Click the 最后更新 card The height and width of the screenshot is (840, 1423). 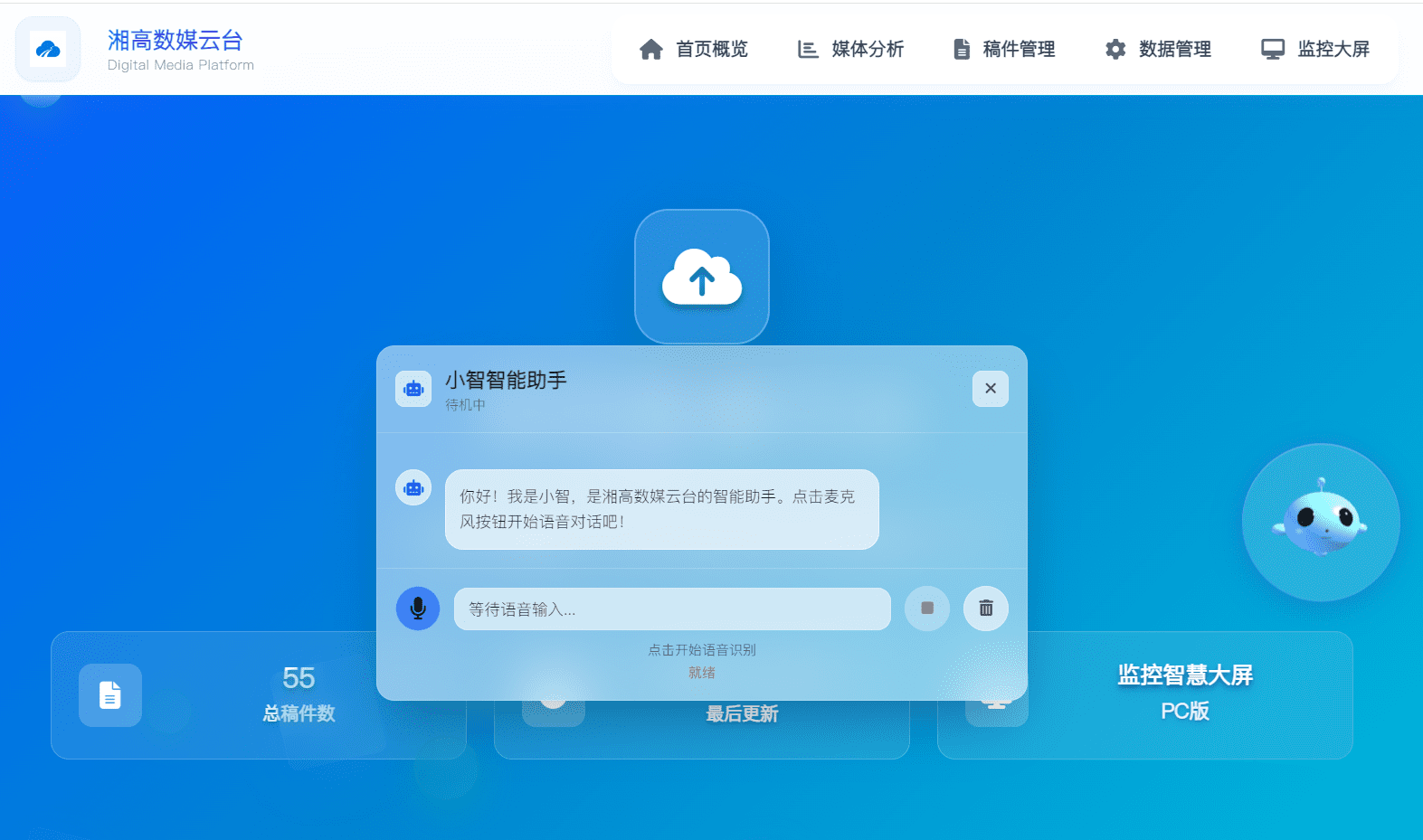tap(742, 728)
